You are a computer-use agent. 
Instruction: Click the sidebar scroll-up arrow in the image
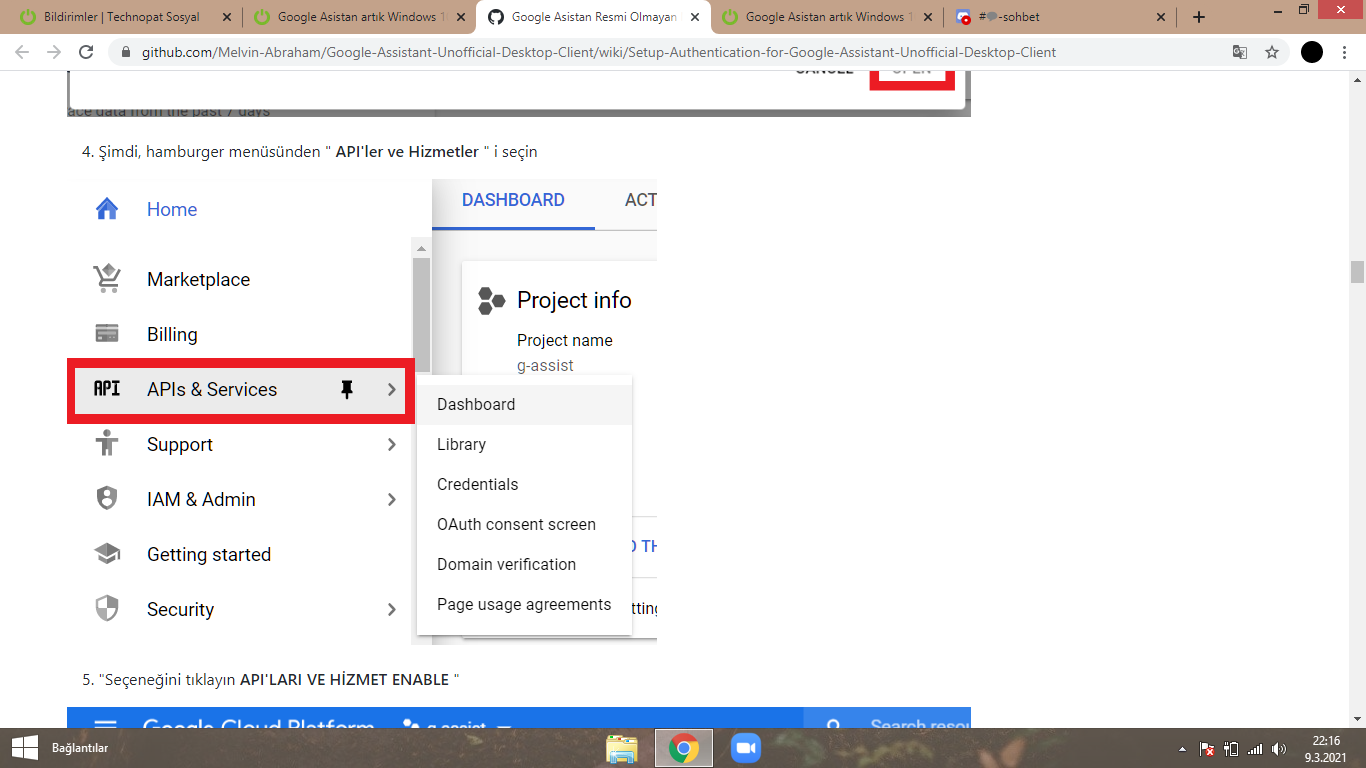click(421, 248)
